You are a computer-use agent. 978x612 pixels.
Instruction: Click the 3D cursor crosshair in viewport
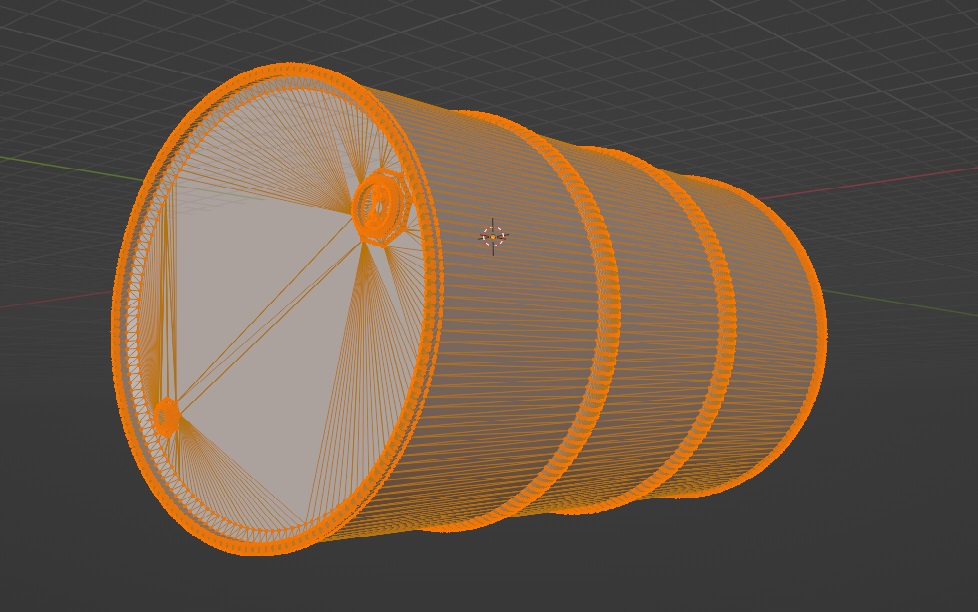tap(493, 236)
